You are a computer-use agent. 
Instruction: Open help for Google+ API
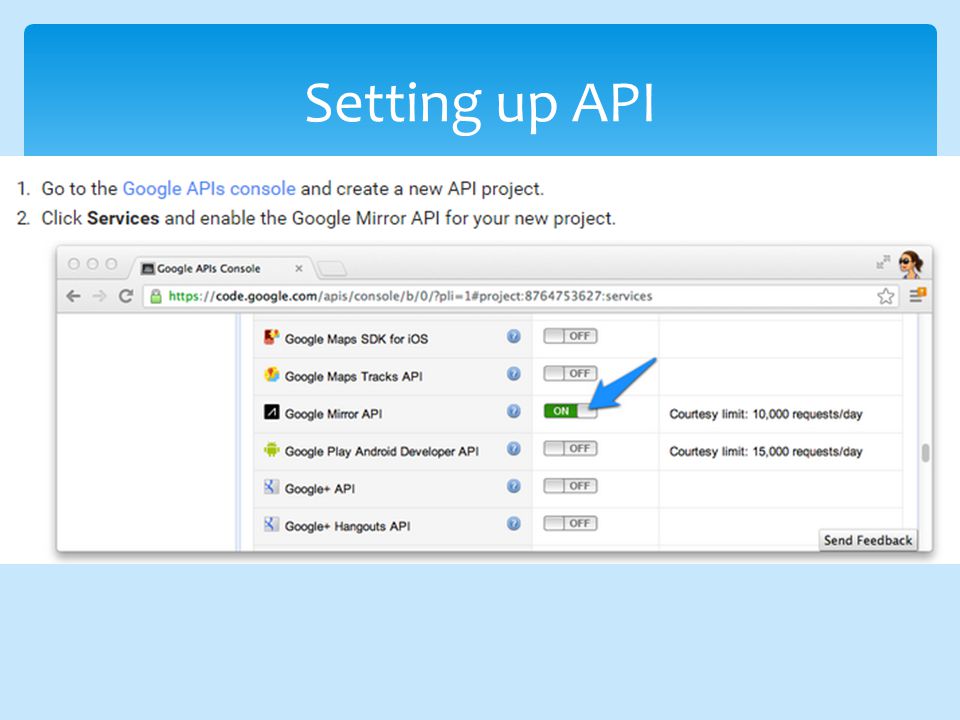[x=514, y=486]
